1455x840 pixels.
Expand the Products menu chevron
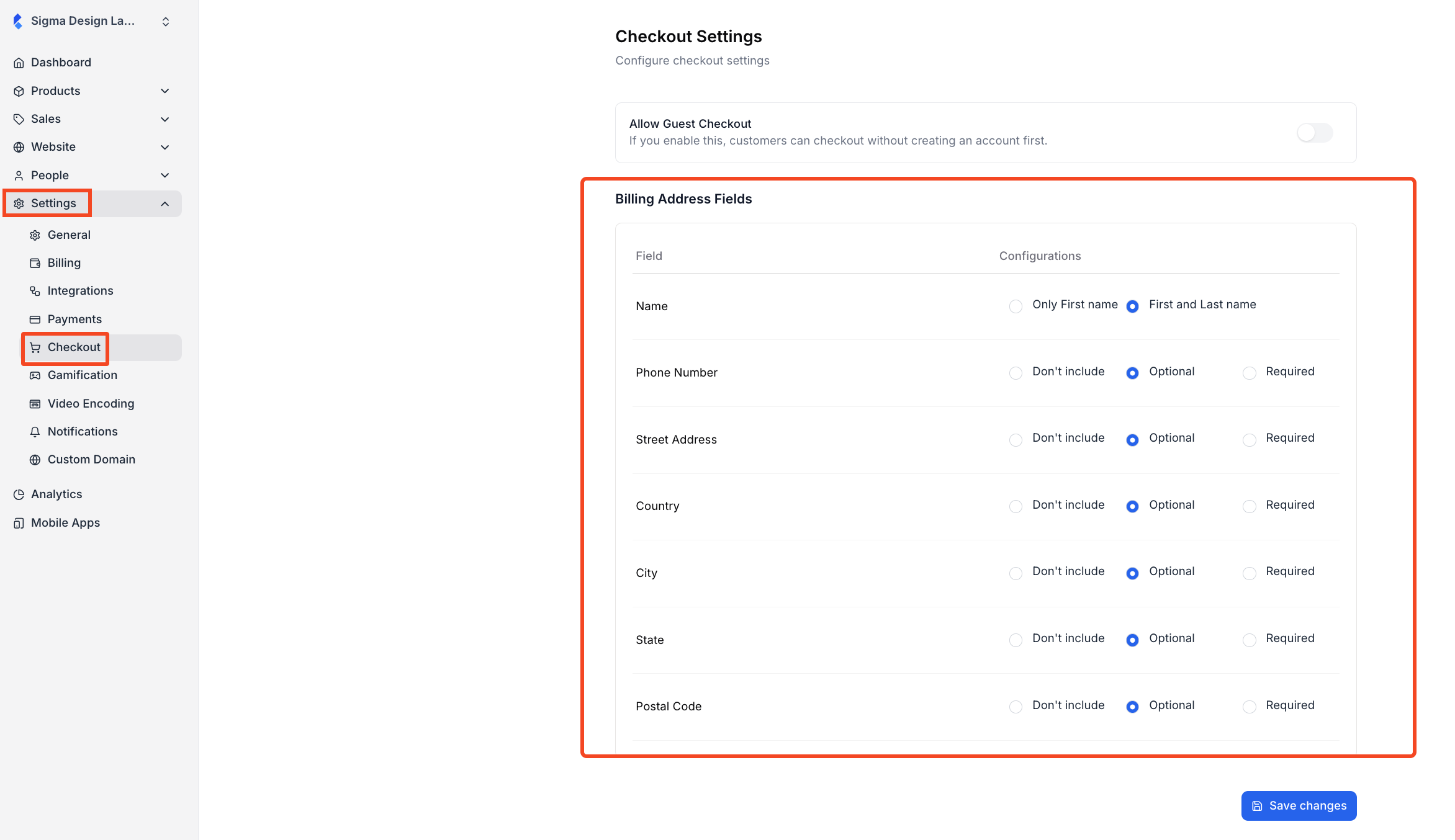pos(164,91)
